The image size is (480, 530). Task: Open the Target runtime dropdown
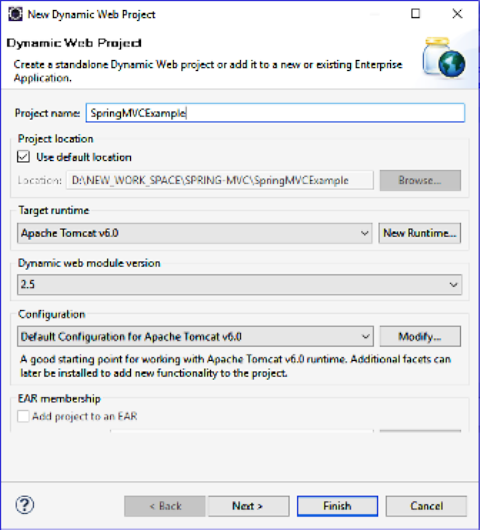195,233
